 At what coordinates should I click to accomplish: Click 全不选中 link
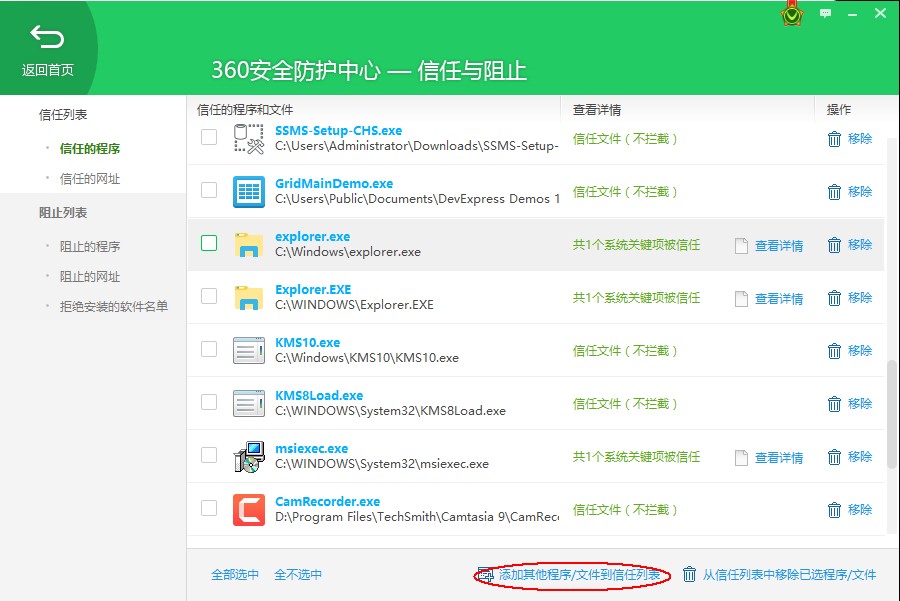tap(298, 575)
